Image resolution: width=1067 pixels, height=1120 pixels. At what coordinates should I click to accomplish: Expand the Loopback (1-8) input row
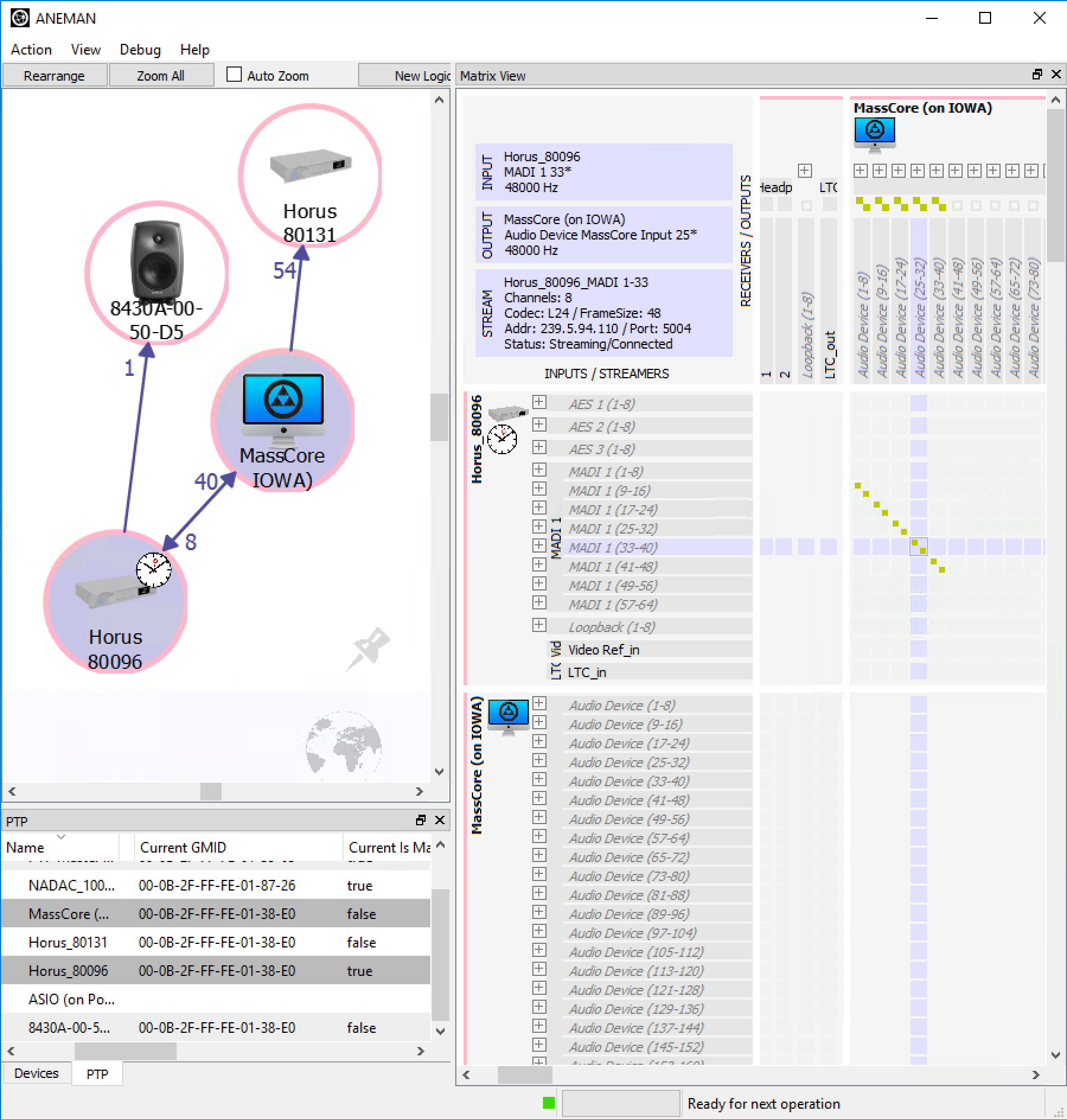click(x=539, y=625)
